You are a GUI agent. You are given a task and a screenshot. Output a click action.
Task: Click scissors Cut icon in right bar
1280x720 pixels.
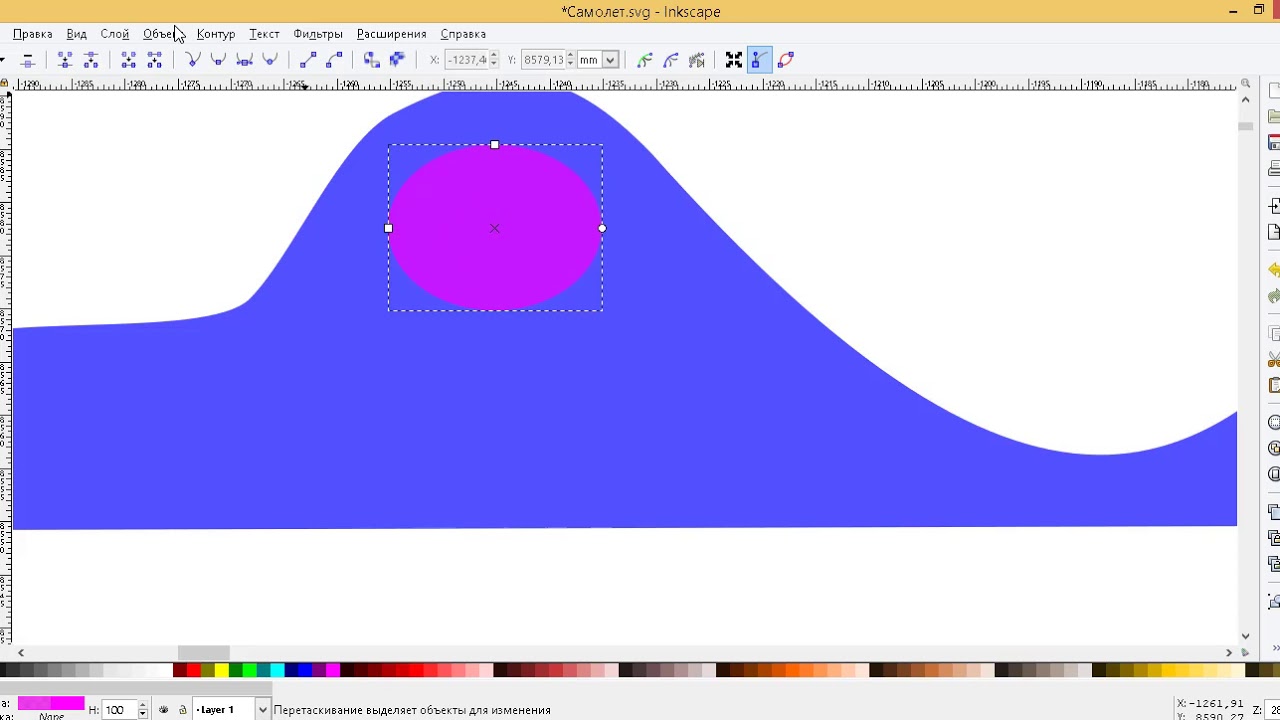pyautogui.click(x=1274, y=359)
